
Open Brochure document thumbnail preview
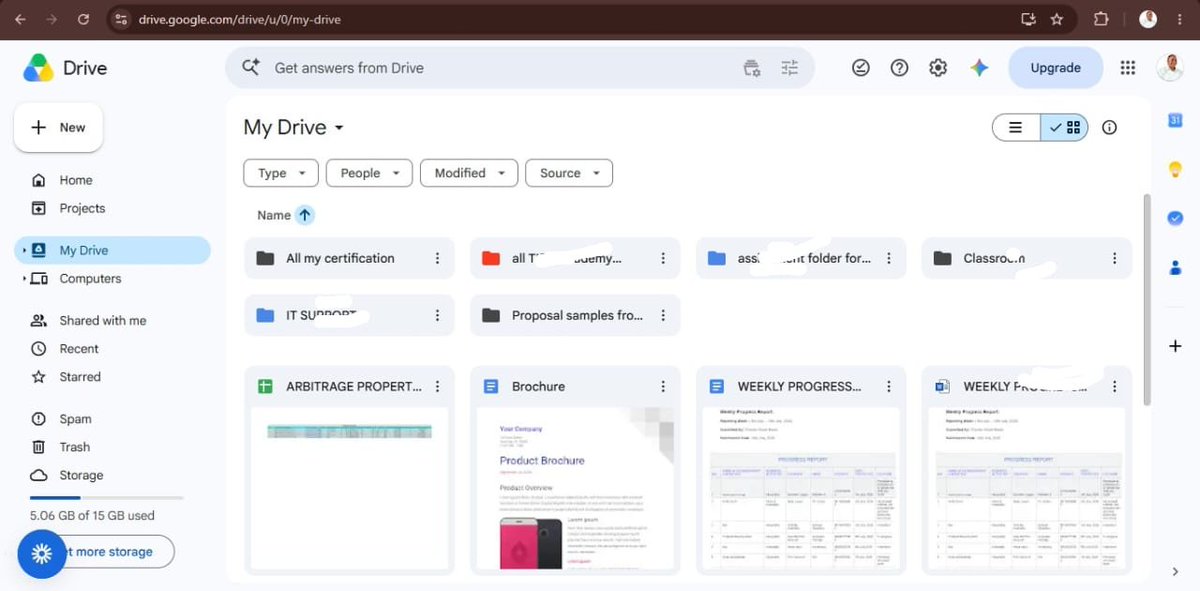[x=575, y=490]
